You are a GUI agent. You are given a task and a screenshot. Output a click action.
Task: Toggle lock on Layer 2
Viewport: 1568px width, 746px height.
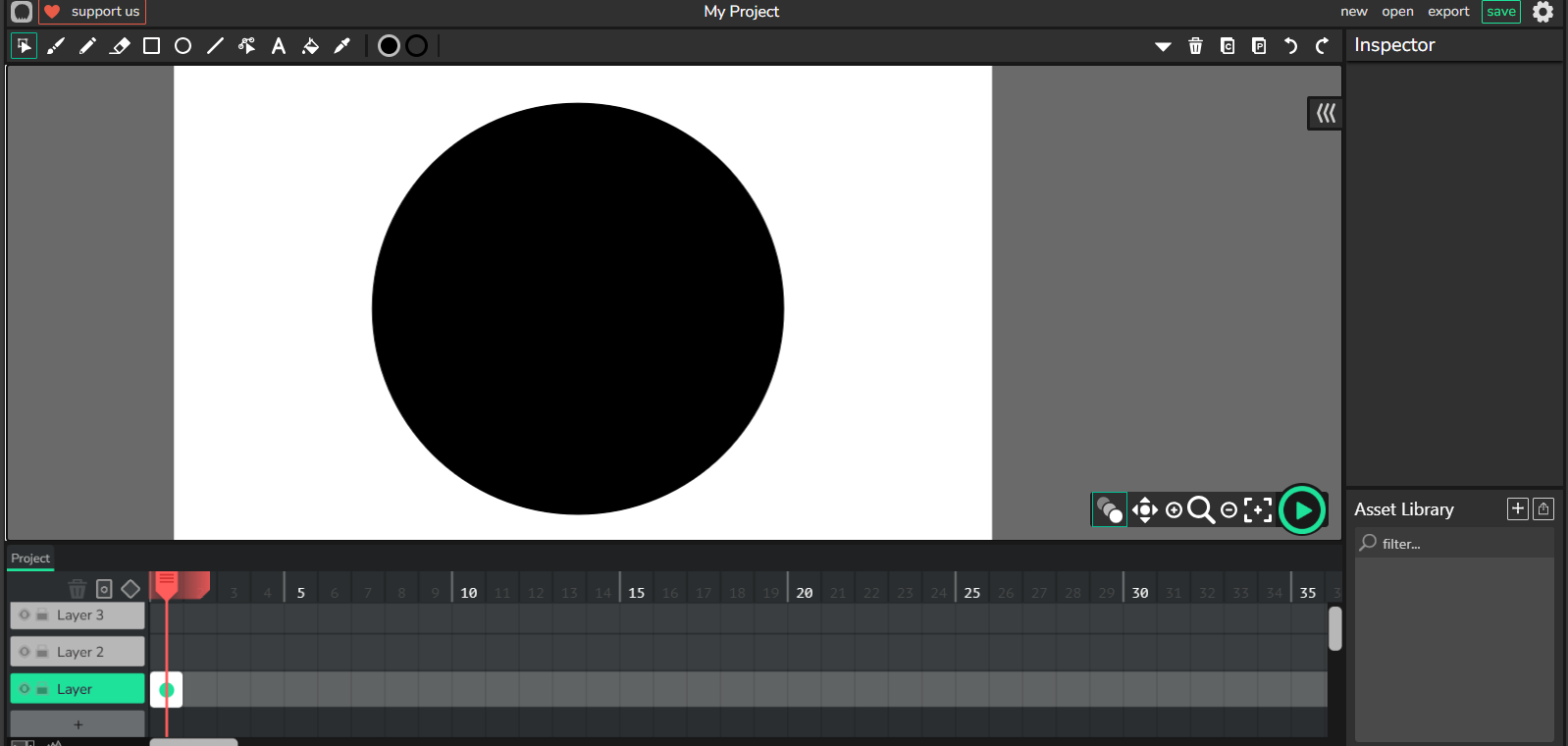click(42, 652)
